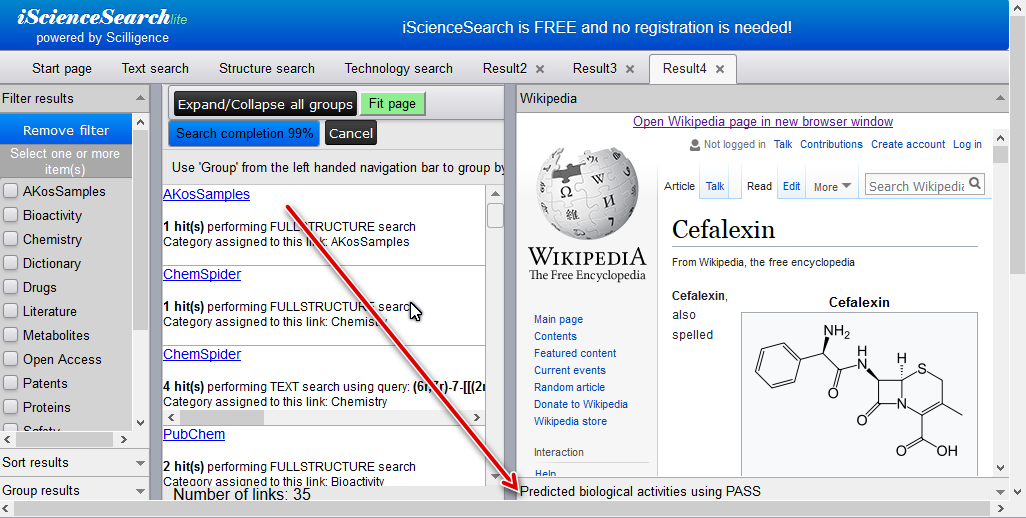Click the results list horizontal scrollbar thumb

pos(221,417)
